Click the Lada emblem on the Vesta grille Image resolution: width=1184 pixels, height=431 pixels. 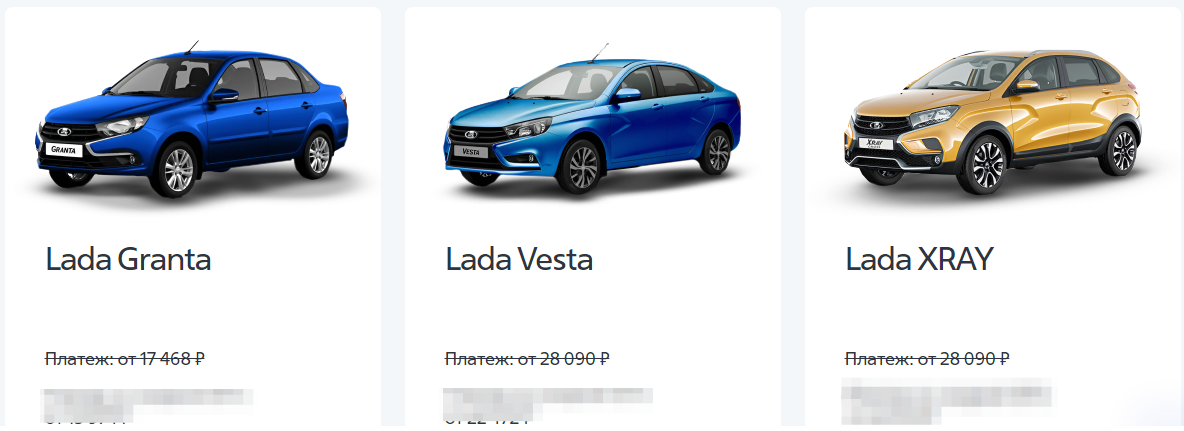pyautogui.click(x=471, y=134)
